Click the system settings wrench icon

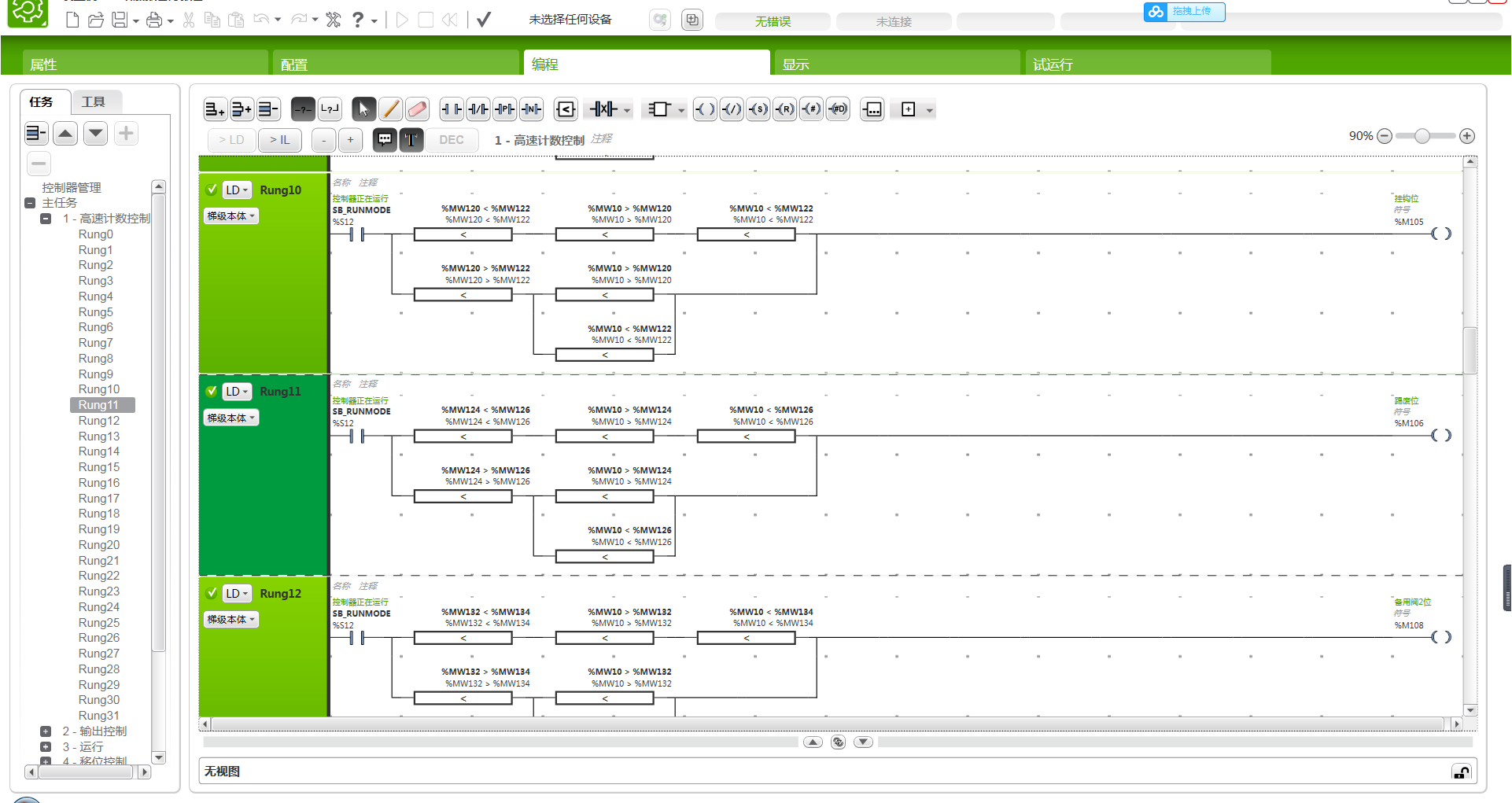pos(334,20)
